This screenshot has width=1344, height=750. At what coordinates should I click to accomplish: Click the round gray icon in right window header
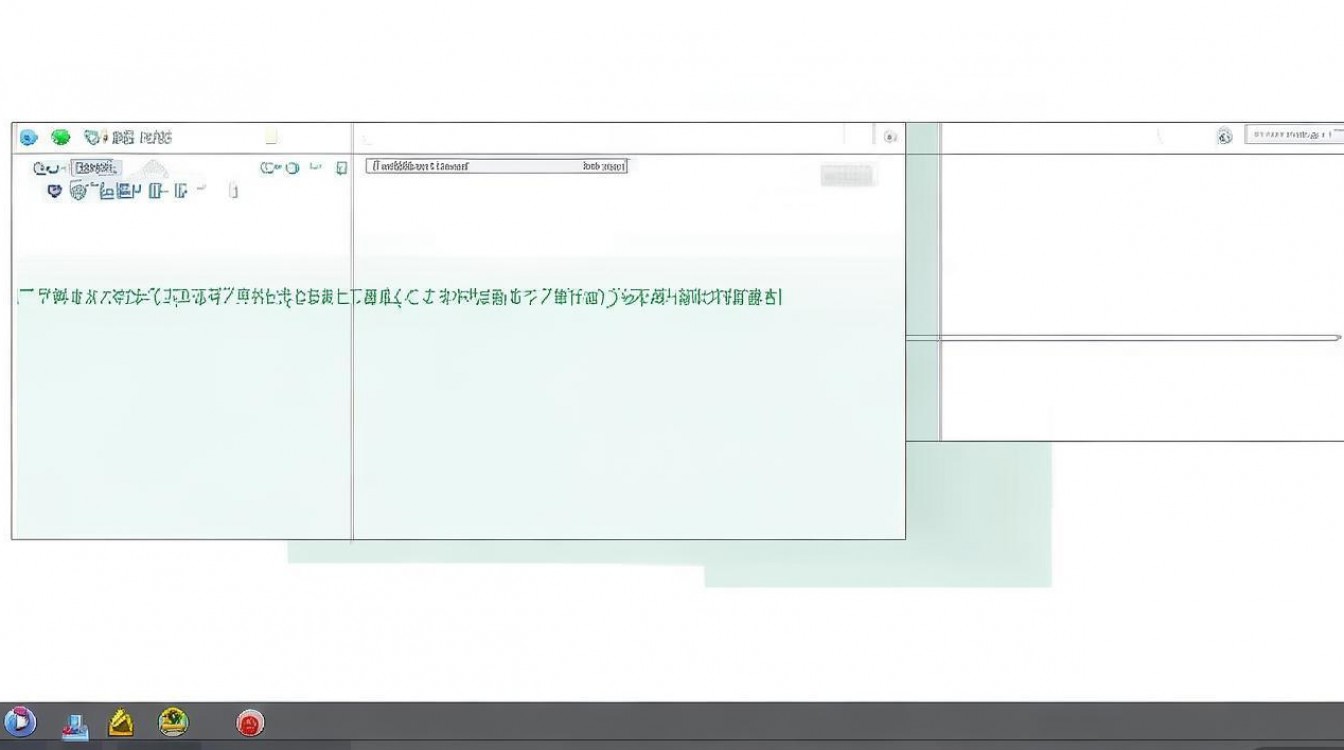(x=1225, y=136)
